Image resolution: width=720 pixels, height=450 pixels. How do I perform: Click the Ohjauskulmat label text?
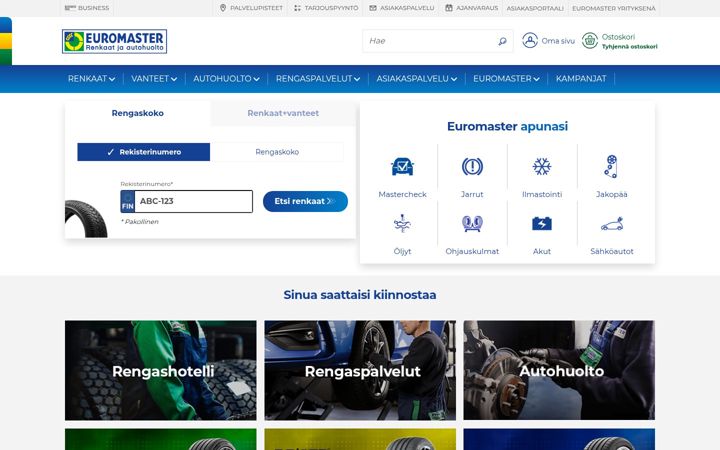coord(472,251)
